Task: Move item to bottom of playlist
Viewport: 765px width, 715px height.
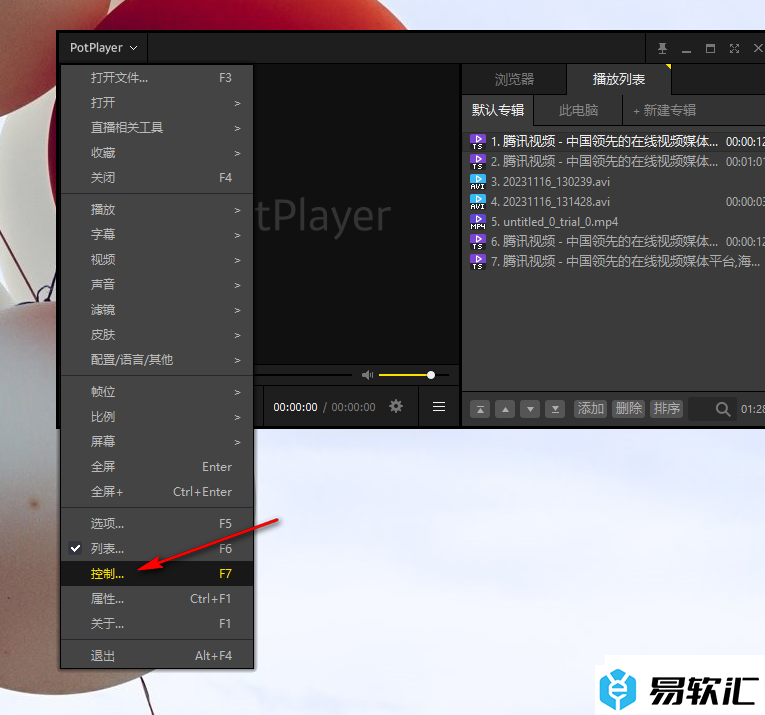Action: click(555, 409)
